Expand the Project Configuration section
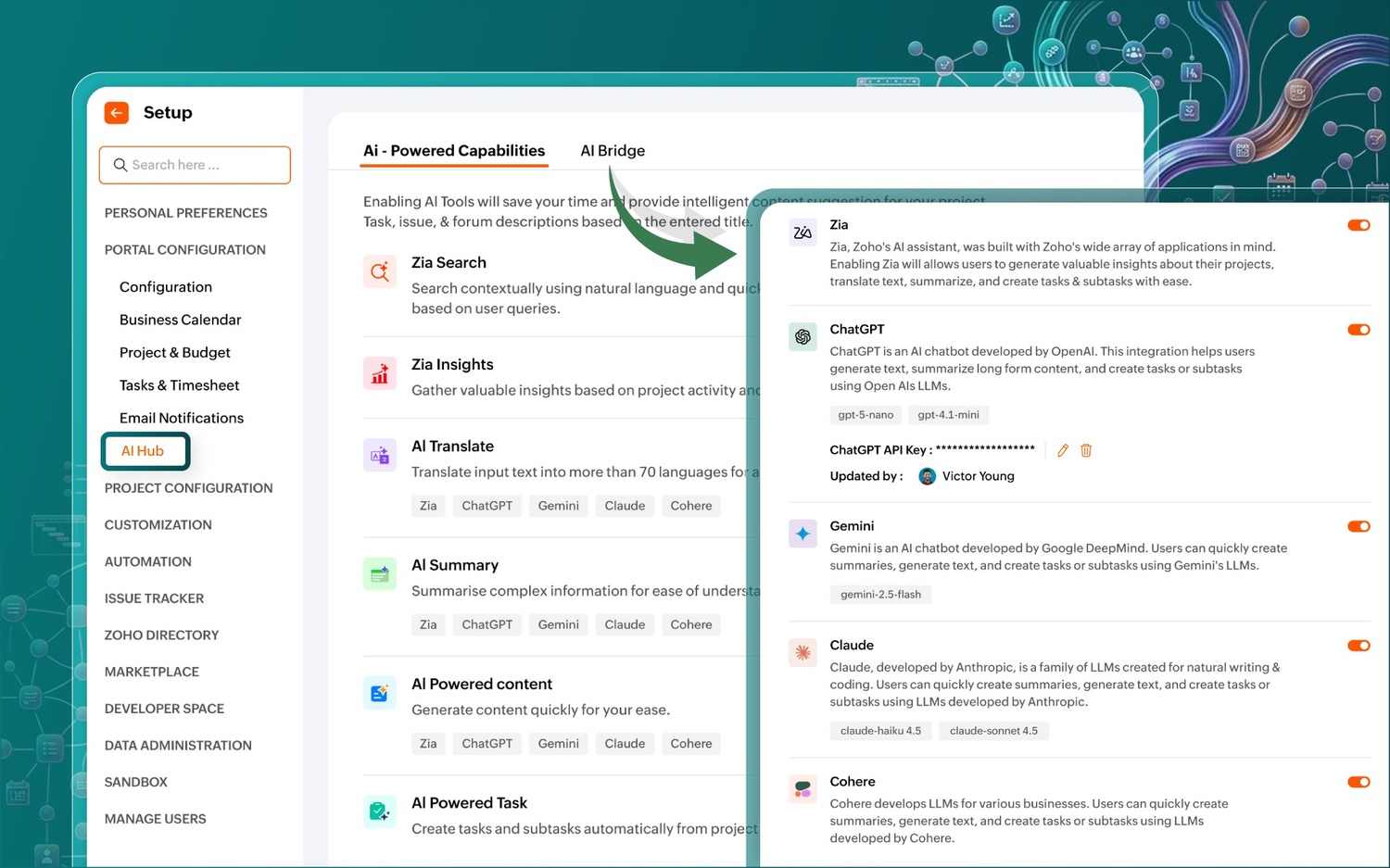Screen dimensions: 1390x868 click(188, 488)
